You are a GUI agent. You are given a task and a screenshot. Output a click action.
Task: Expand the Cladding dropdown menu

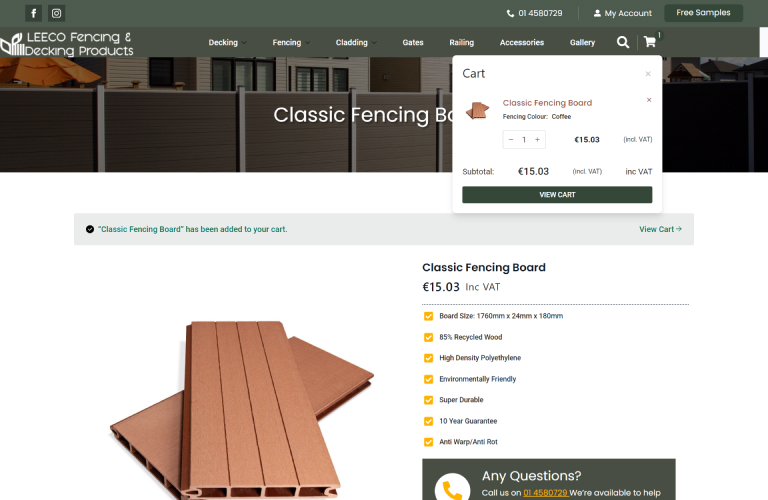[356, 43]
